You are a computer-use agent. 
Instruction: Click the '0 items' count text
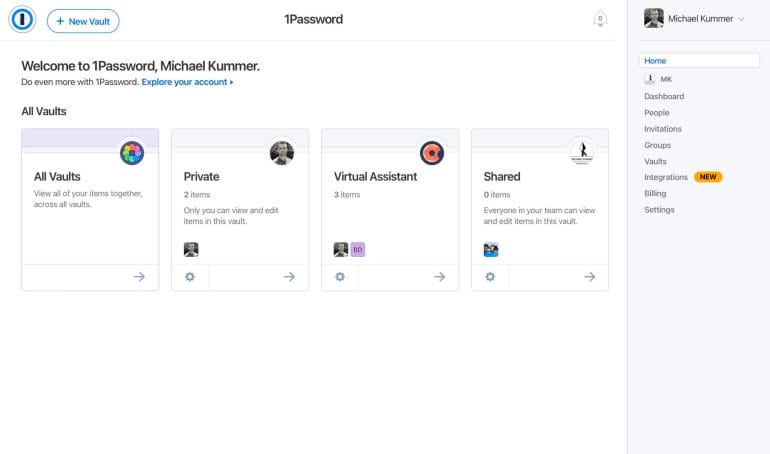pos(496,195)
